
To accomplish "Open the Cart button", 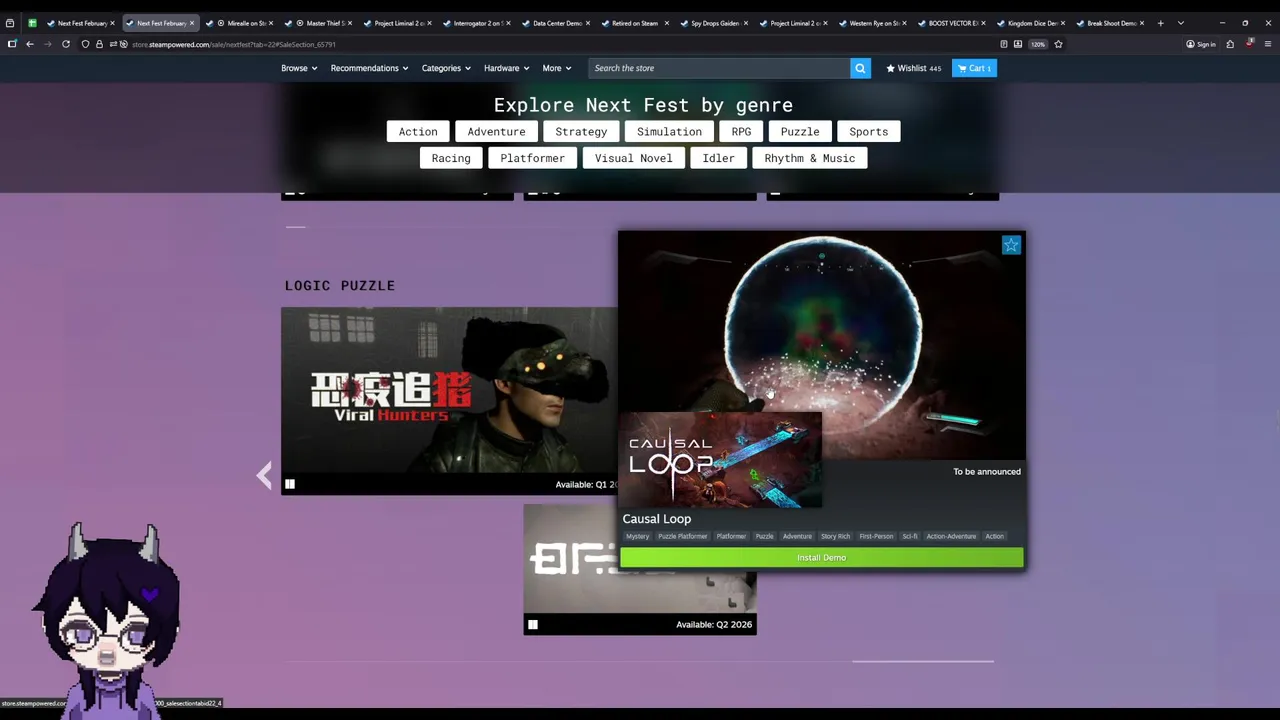I will pos(974,68).
